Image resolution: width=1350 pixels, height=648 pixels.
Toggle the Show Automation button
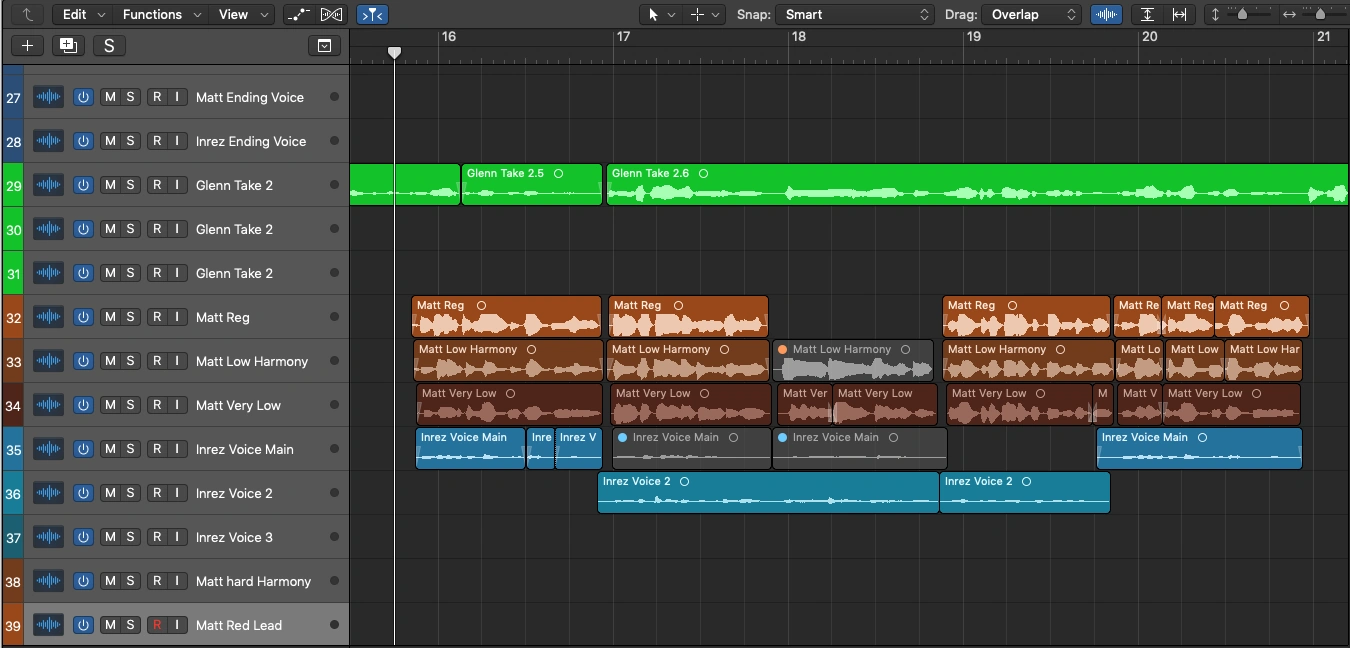click(x=297, y=14)
